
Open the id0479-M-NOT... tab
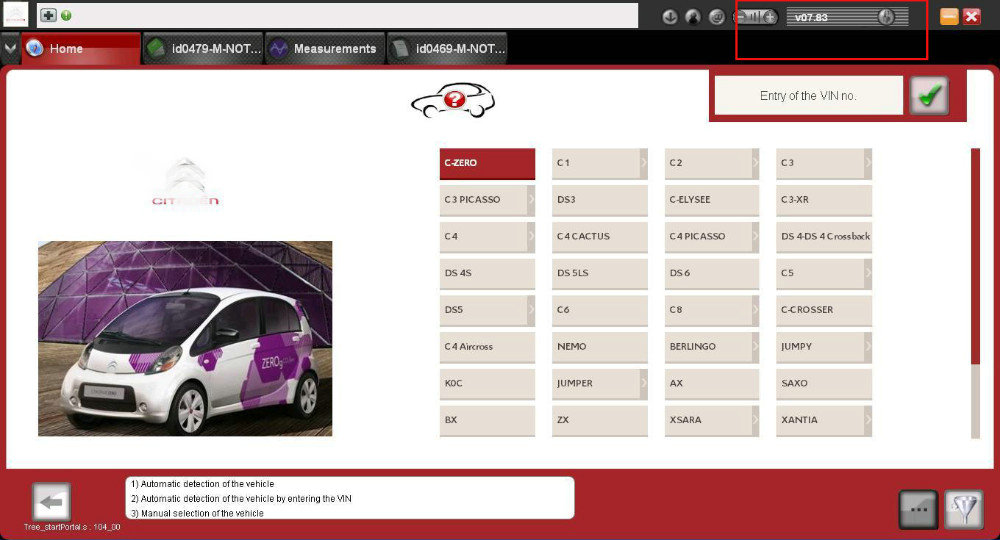pyautogui.click(x=203, y=48)
